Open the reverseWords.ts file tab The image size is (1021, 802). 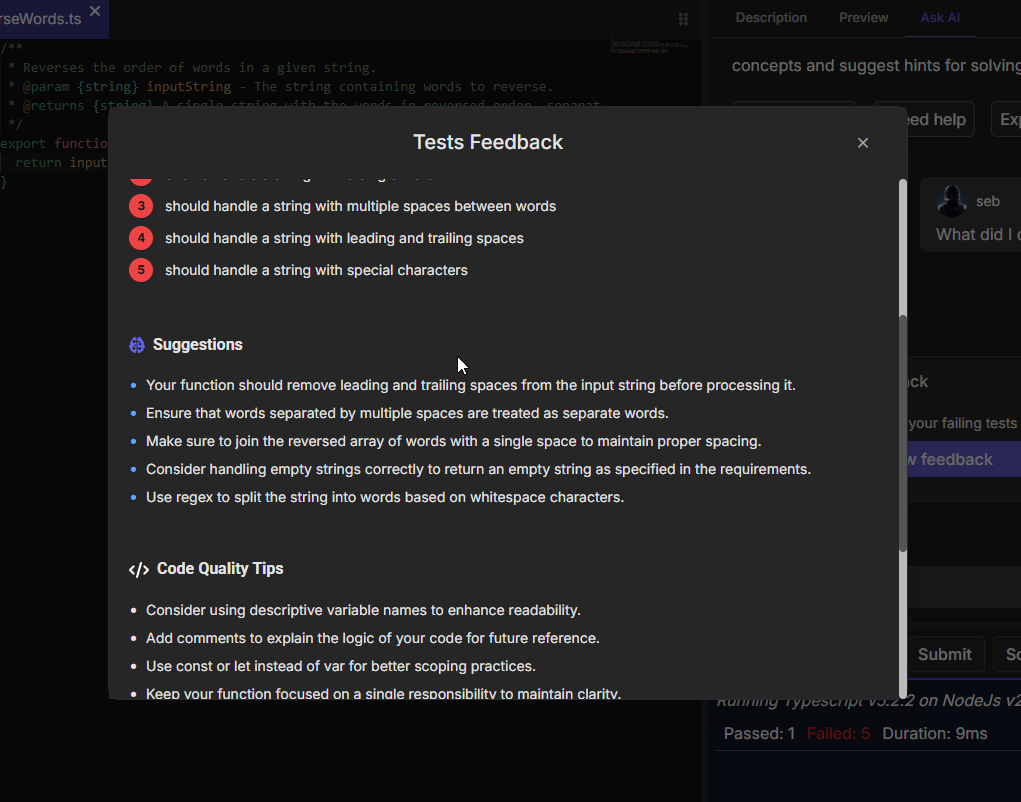(42, 20)
